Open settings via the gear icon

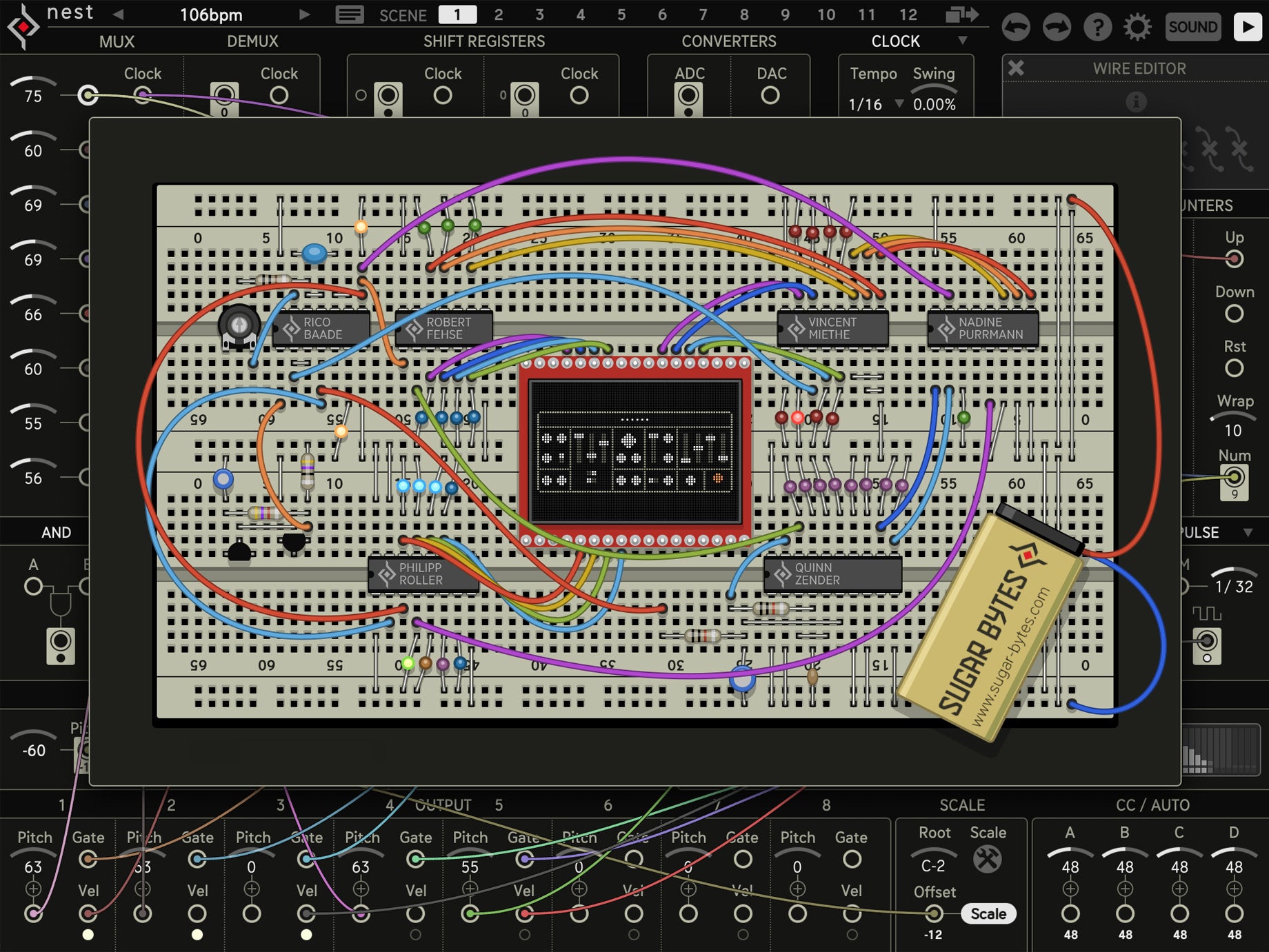(x=1137, y=27)
